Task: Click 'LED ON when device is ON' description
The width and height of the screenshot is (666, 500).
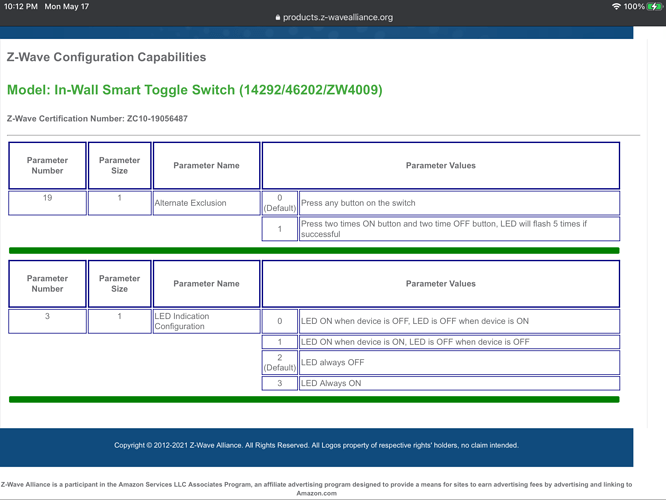Action: pyautogui.click(x=460, y=342)
